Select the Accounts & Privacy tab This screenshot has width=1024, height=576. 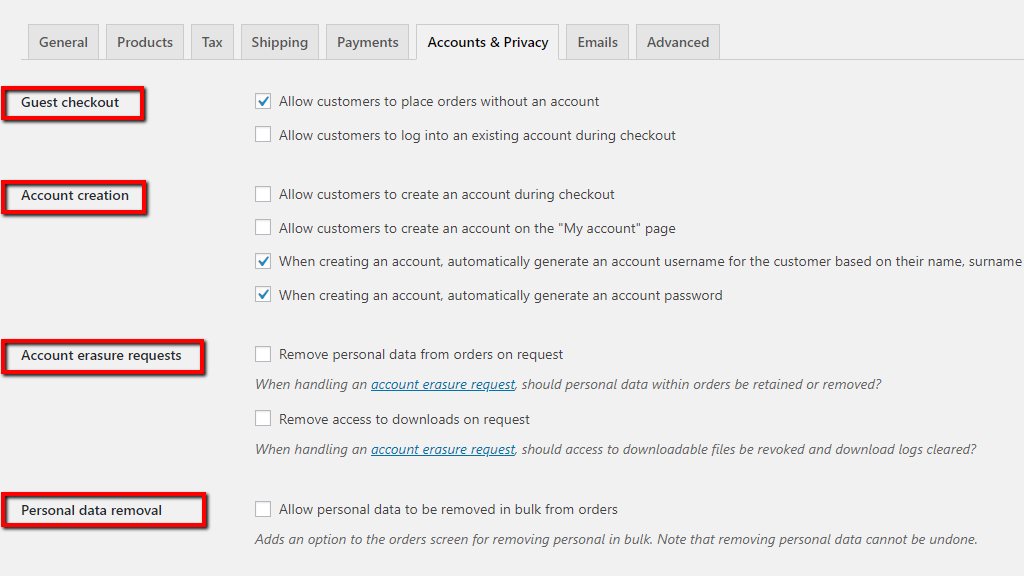pos(487,42)
